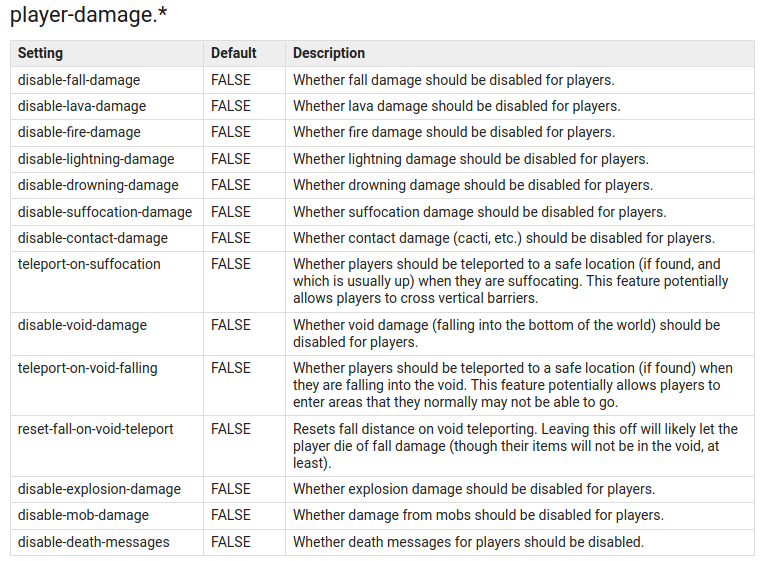Click the disable-lightning-damage setting name
The height and width of the screenshot is (561, 765).
(96, 159)
